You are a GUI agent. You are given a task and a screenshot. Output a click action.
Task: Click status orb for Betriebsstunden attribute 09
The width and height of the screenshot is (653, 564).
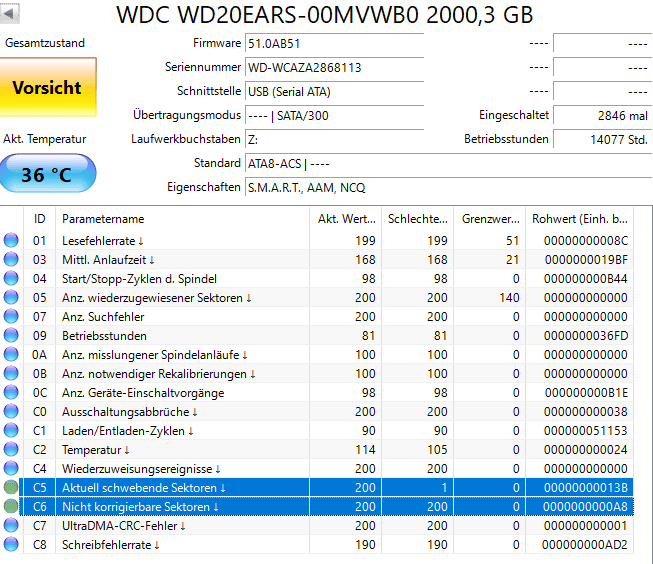click(x=11, y=335)
